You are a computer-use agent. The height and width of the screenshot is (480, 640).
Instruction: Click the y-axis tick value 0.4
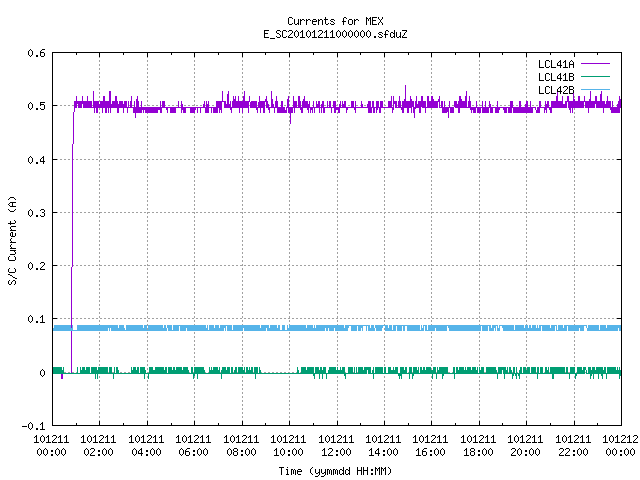36,160
